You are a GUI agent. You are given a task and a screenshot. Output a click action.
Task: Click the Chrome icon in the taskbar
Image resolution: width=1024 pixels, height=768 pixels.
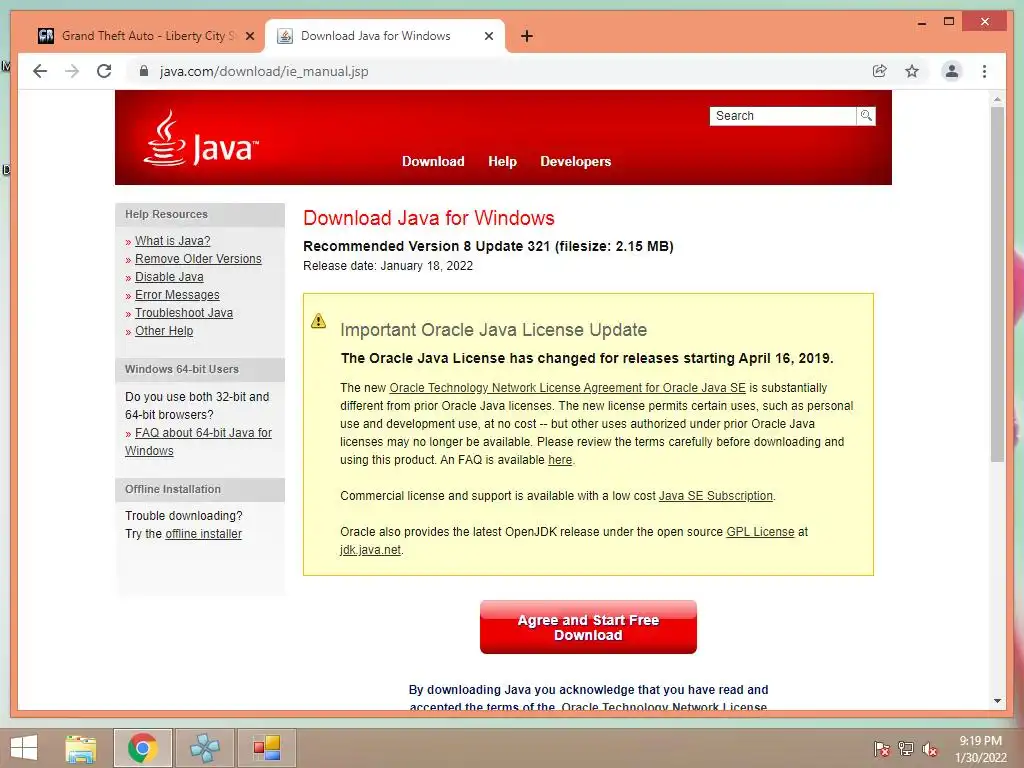click(142, 748)
